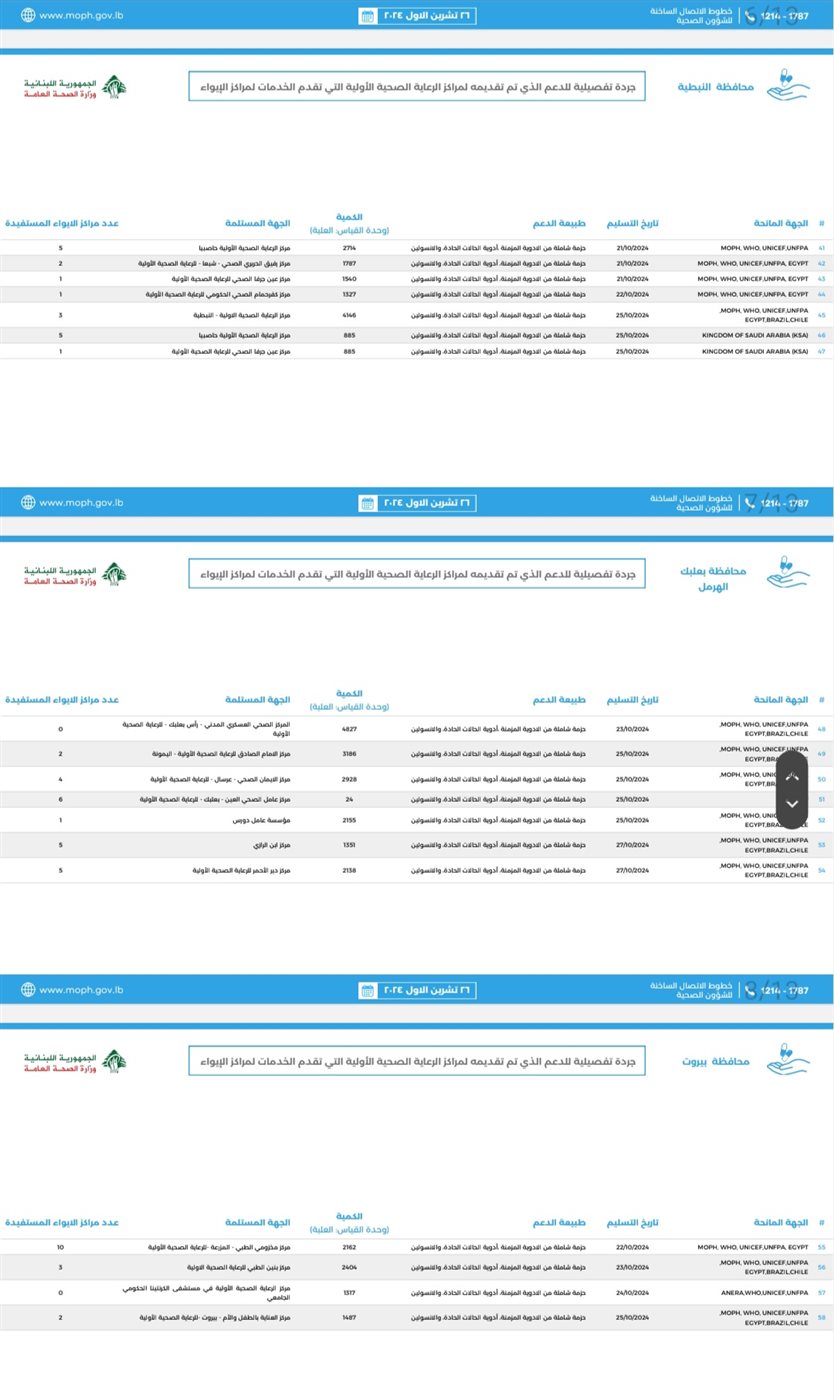Image resolution: width=834 pixels, height=1400 pixels.
Task: Select shelter count 10 in row 55
Action: click(60, 1247)
